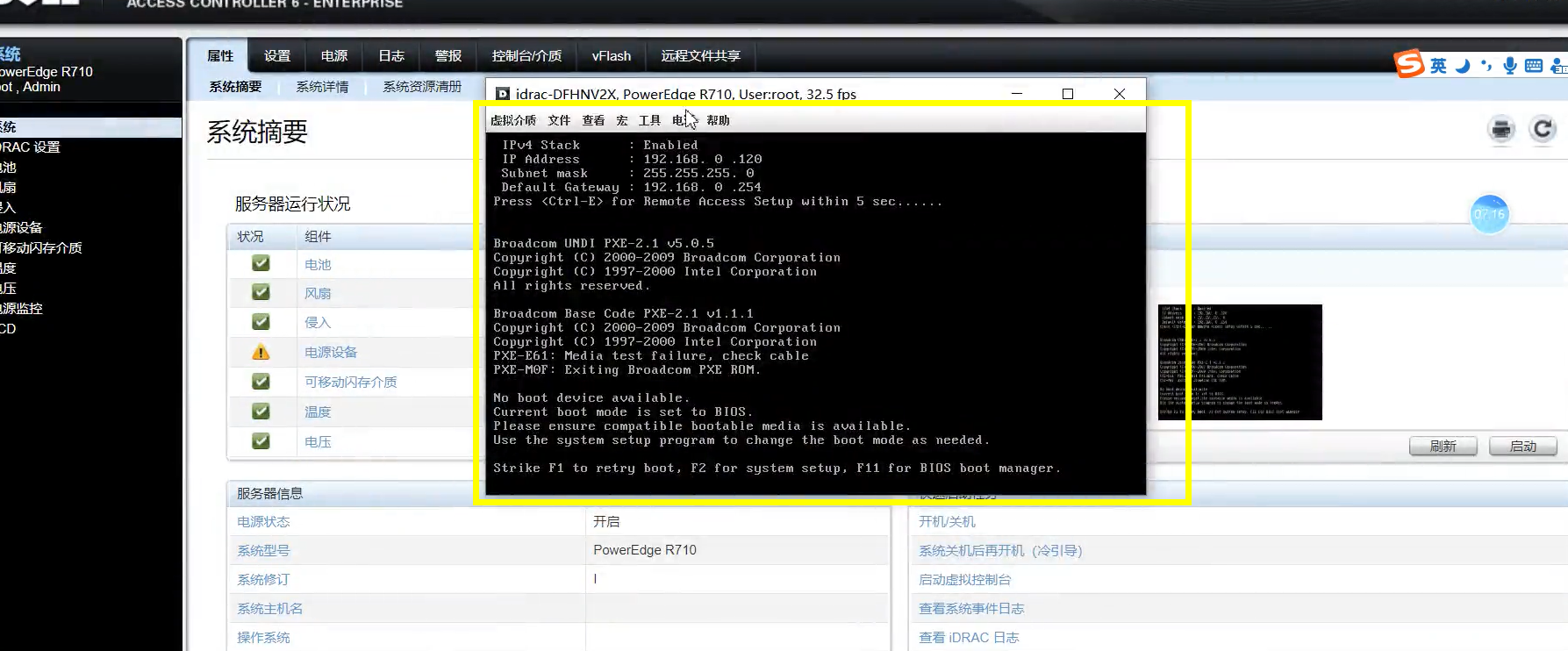Click the 系统主机名 label in server info
This screenshot has height=651, width=1568.
coord(269,608)
